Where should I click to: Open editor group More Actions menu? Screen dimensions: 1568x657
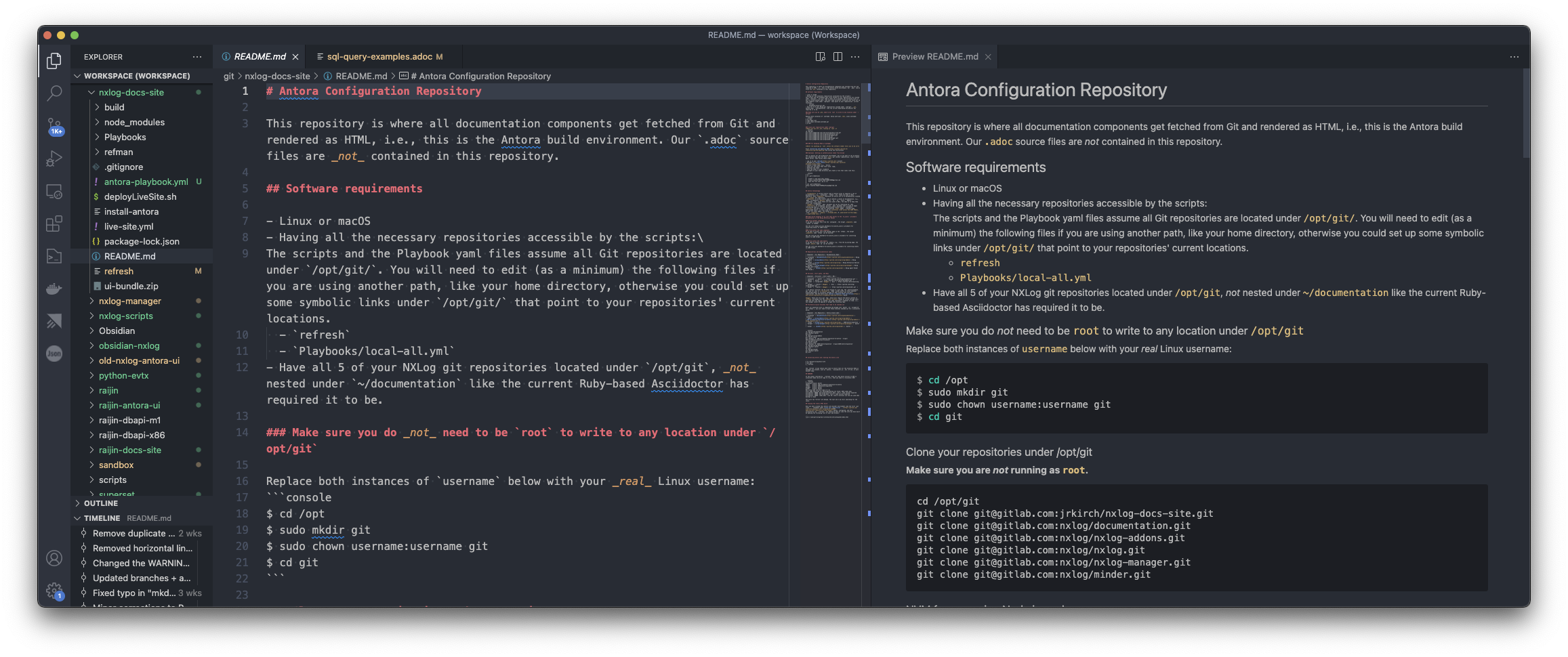(856, 57)
